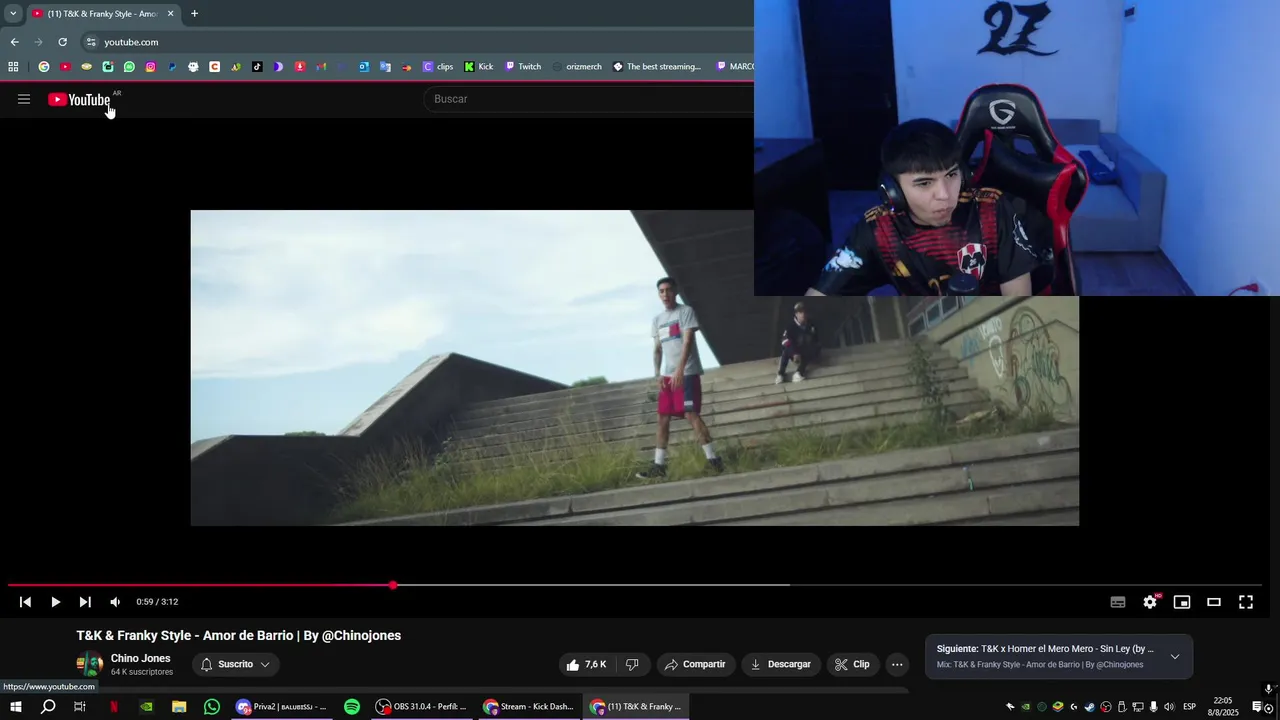Viewport: 1280px width, 720px height.
Task: Open Windows notification center
Action: tap(1257, 707)
